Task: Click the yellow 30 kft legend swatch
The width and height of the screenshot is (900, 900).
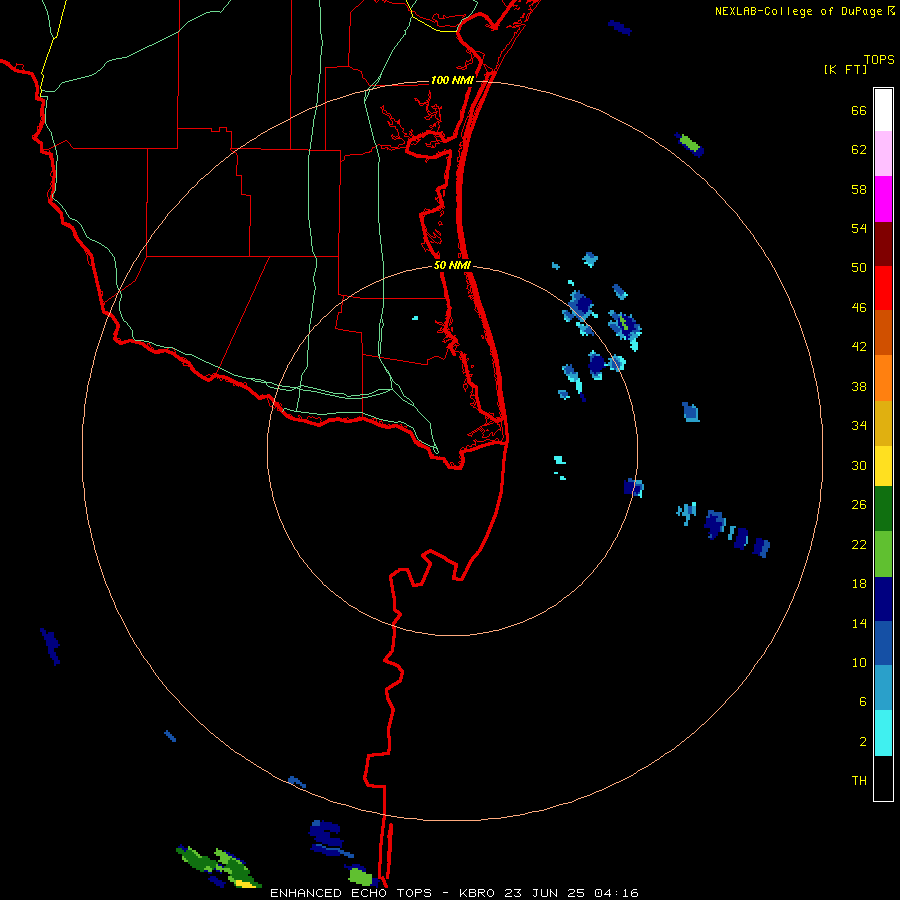Action: coord(883,465)
